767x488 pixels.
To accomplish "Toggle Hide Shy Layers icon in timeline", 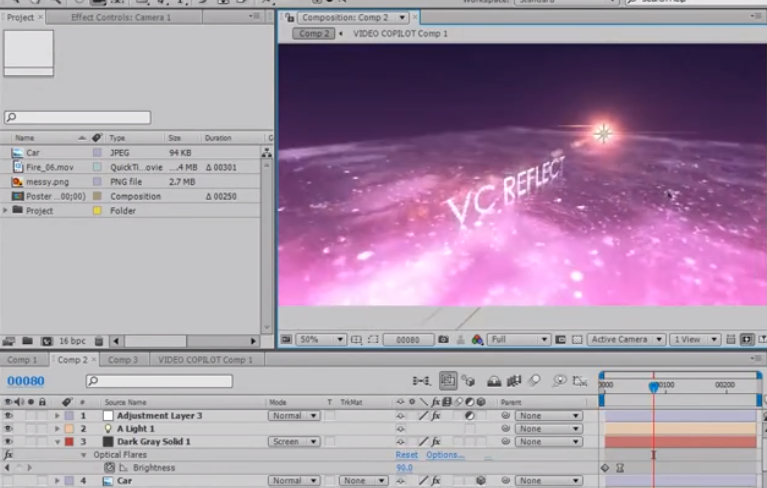I will 494,381.
